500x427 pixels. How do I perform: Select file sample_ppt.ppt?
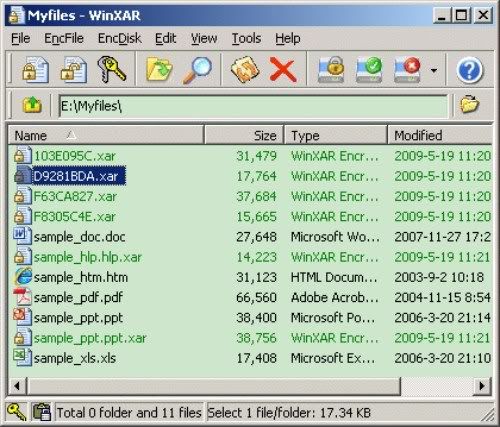(x=78, y=318)
